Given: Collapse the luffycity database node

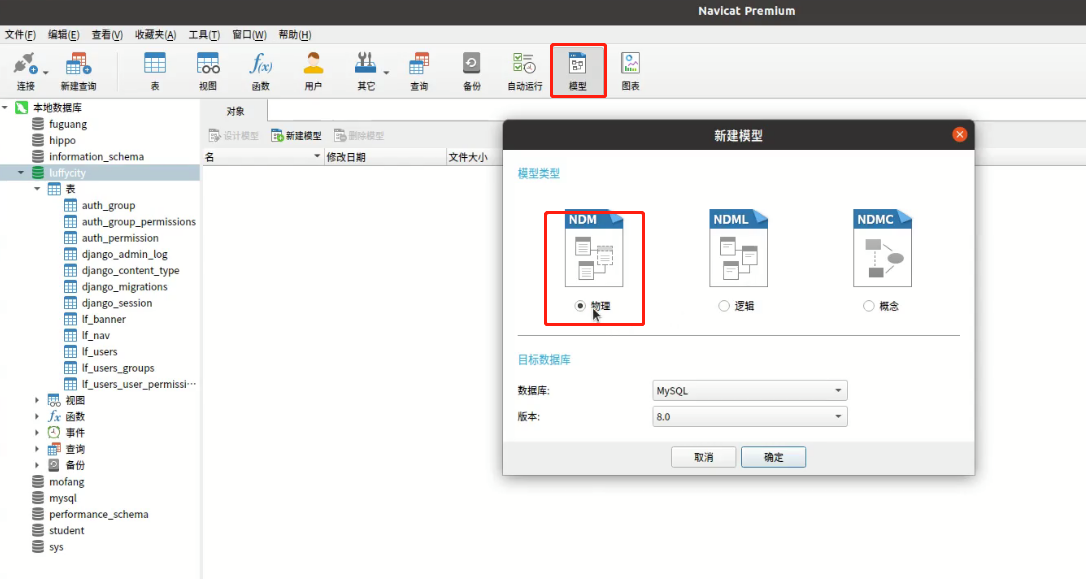Looking at the screenshot, I should pyautogui.click(x=21, y=172).
